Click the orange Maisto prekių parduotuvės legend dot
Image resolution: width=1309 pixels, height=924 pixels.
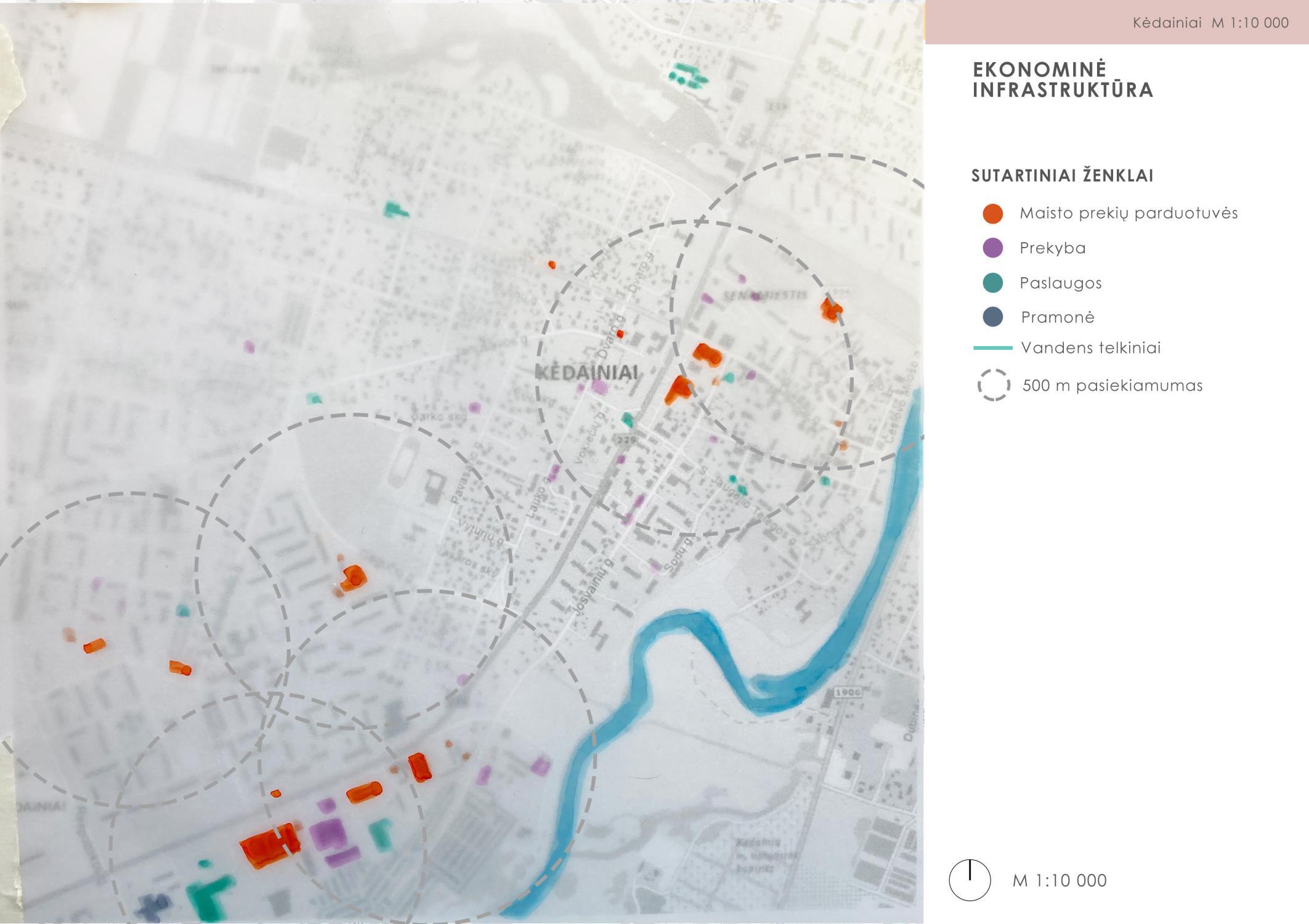992,214
